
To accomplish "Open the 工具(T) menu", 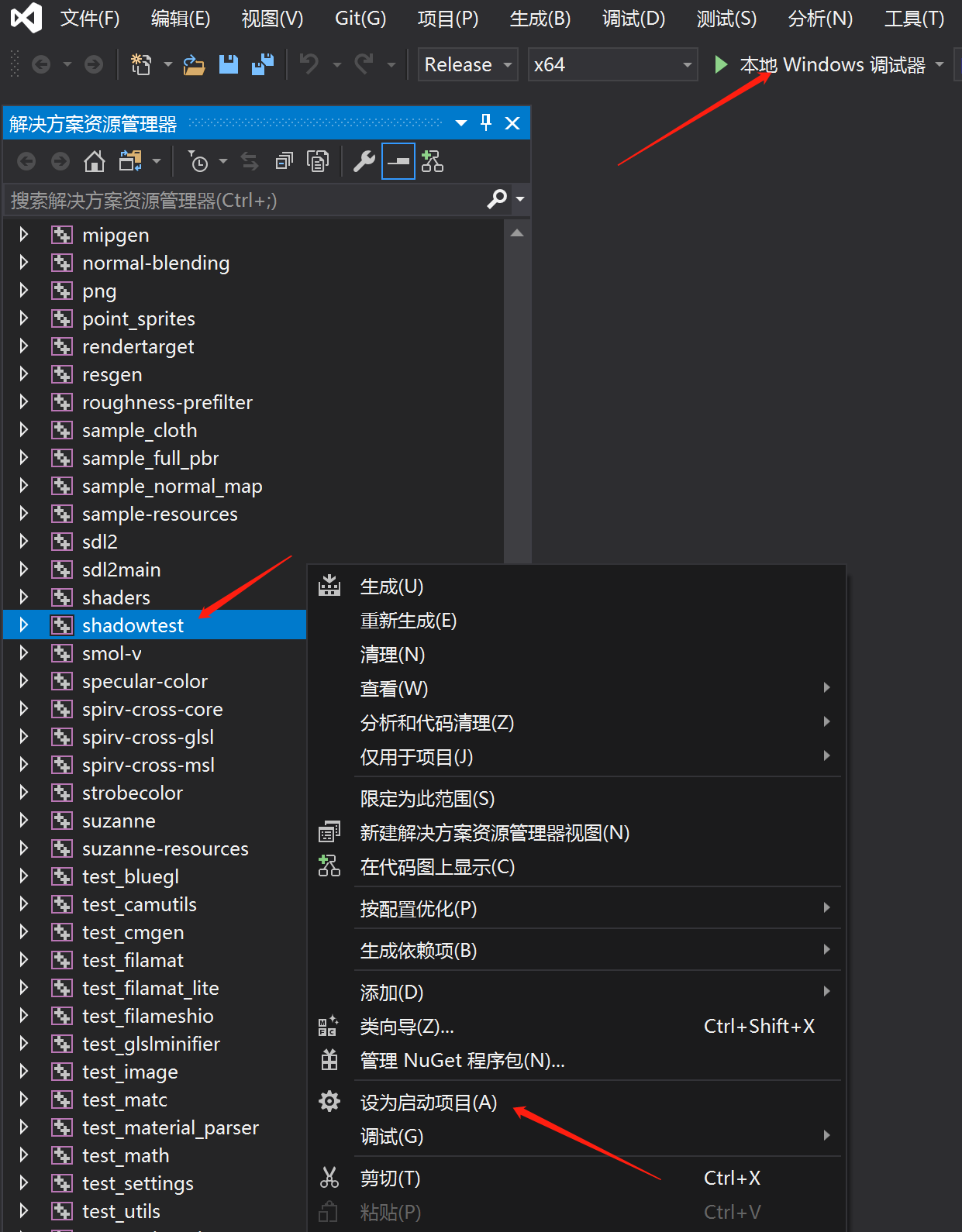I will click(915, 18).
